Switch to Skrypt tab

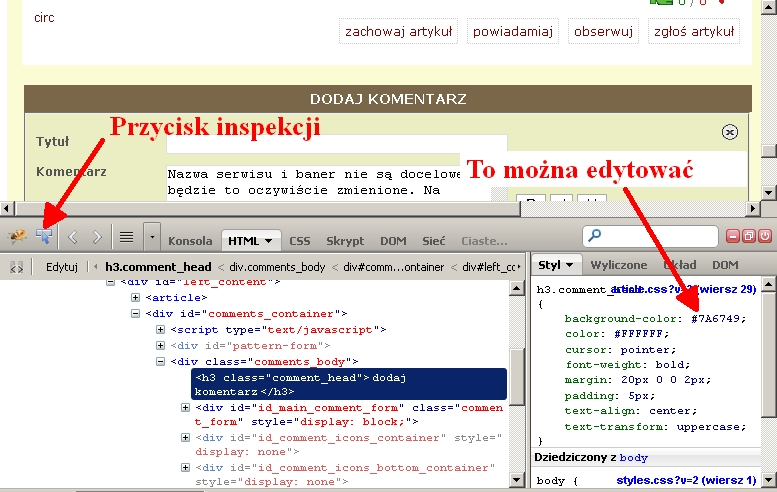click(345, 241)
